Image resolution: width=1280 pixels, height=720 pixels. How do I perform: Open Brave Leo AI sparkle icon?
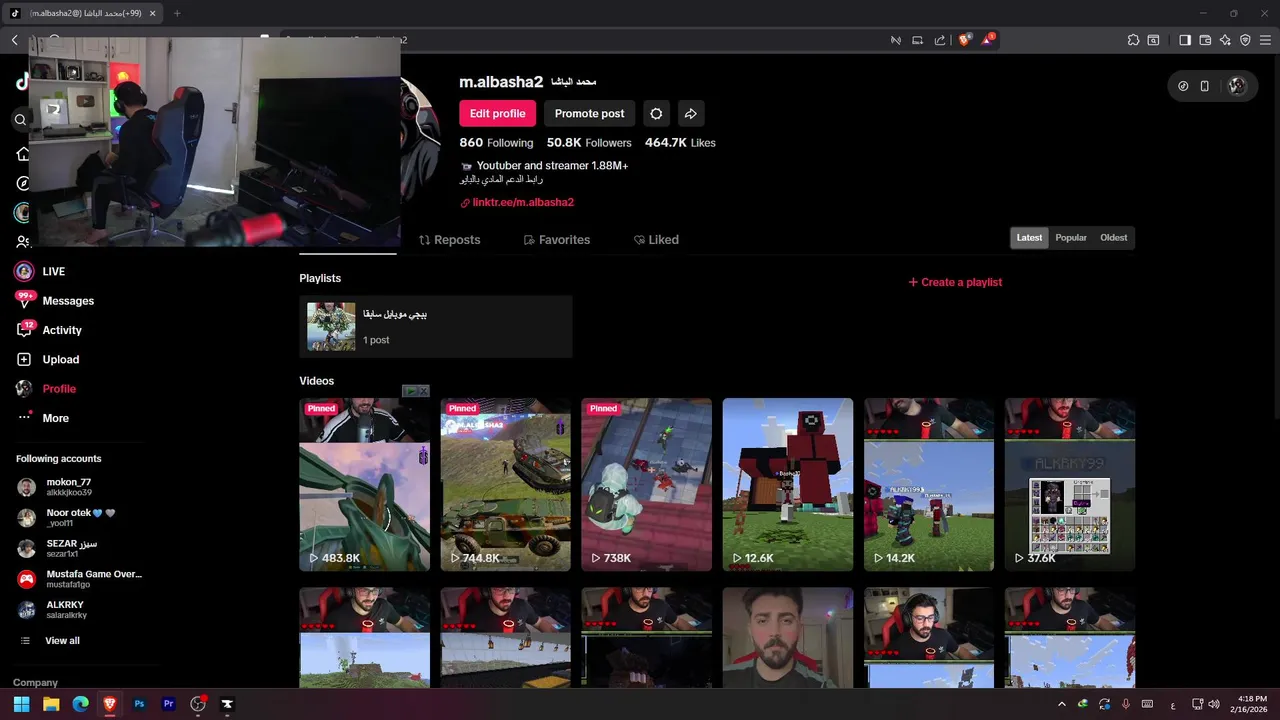1225,40
